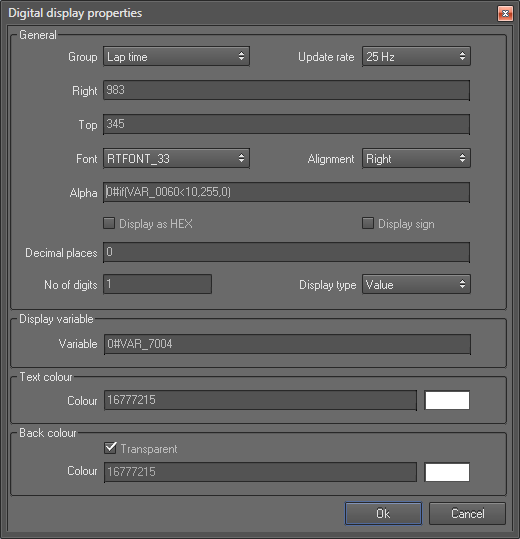Image resolution: width=520 pixels, height=539 pixels.
Task: Click into the Right position field
Action: pos(286,90)
